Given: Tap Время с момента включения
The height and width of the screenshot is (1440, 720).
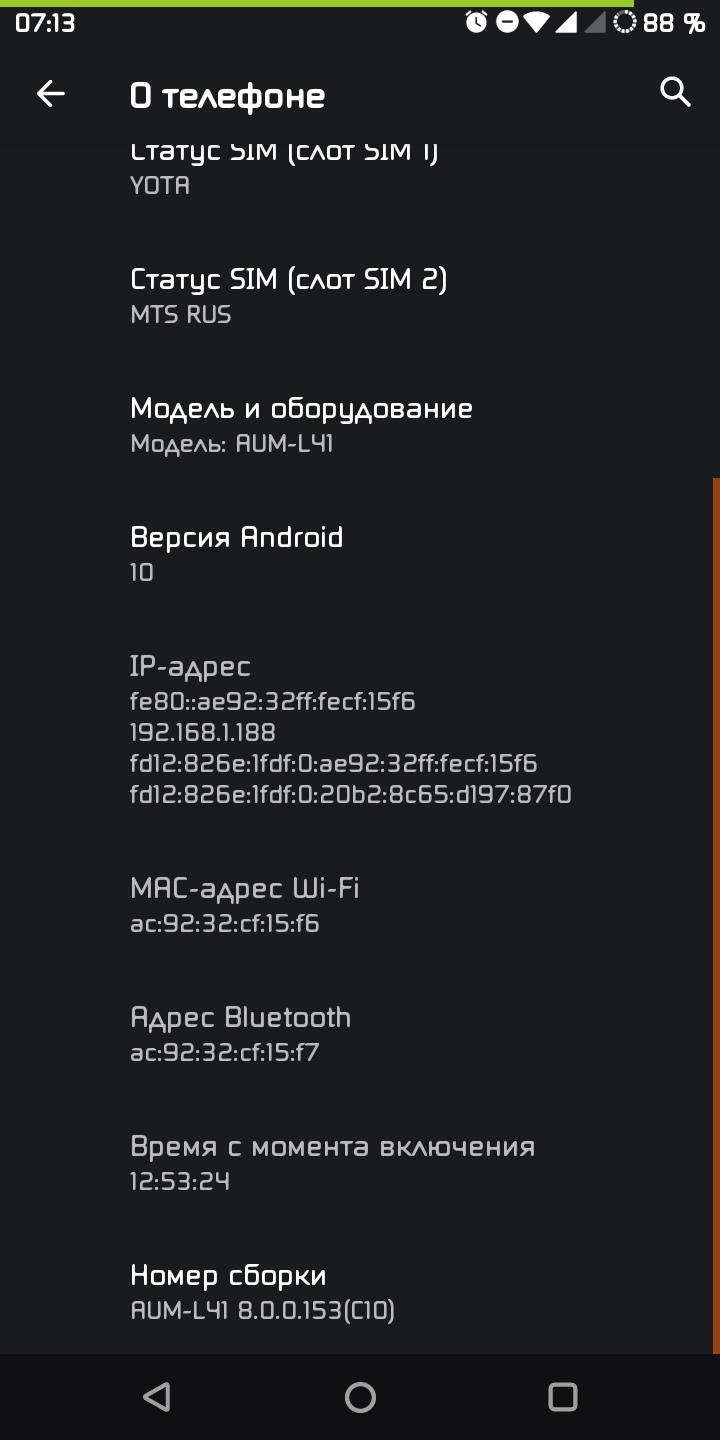Looking at the screenshot, I should pos(332,1163).
